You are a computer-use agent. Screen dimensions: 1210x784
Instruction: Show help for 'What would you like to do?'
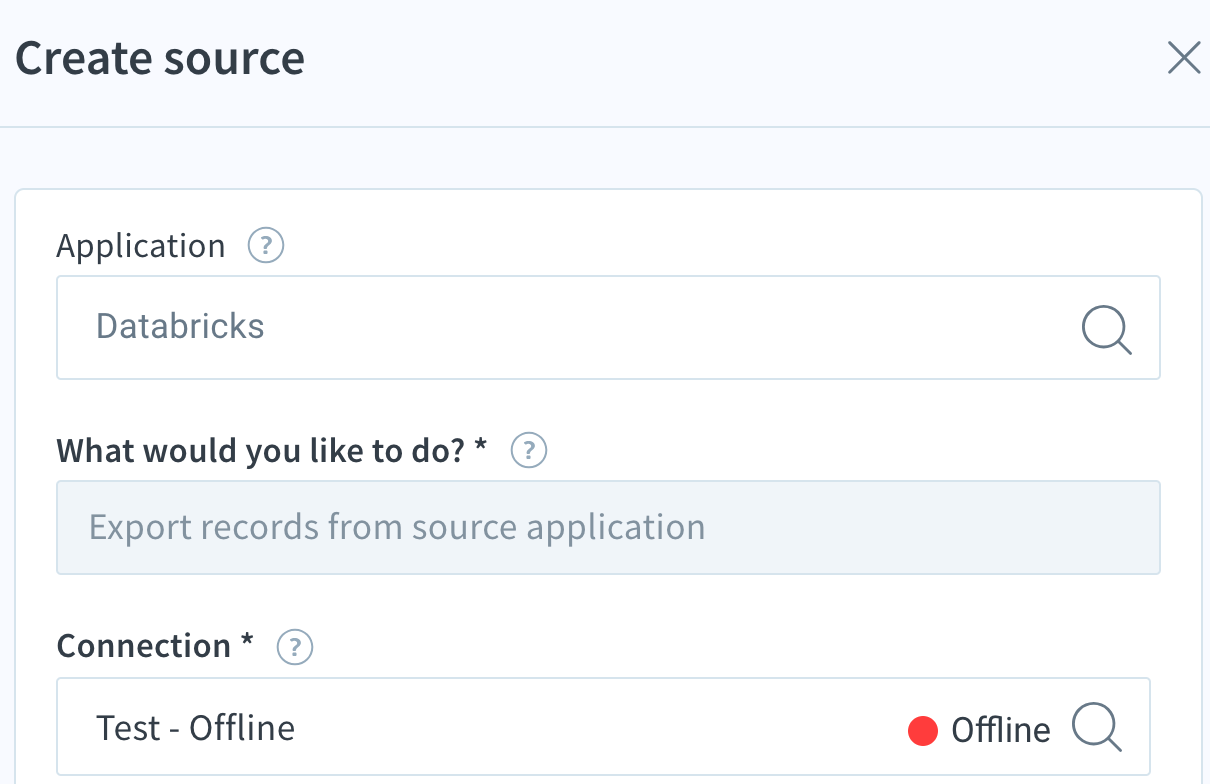[x=529, y=451]
